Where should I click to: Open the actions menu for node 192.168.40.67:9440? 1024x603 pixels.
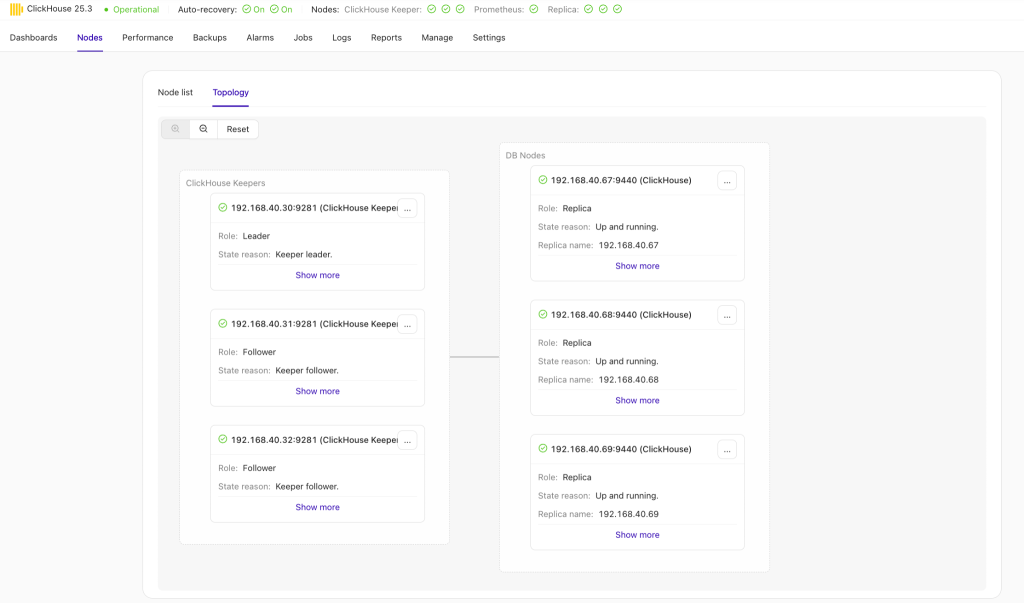click(x=727, y=181)
